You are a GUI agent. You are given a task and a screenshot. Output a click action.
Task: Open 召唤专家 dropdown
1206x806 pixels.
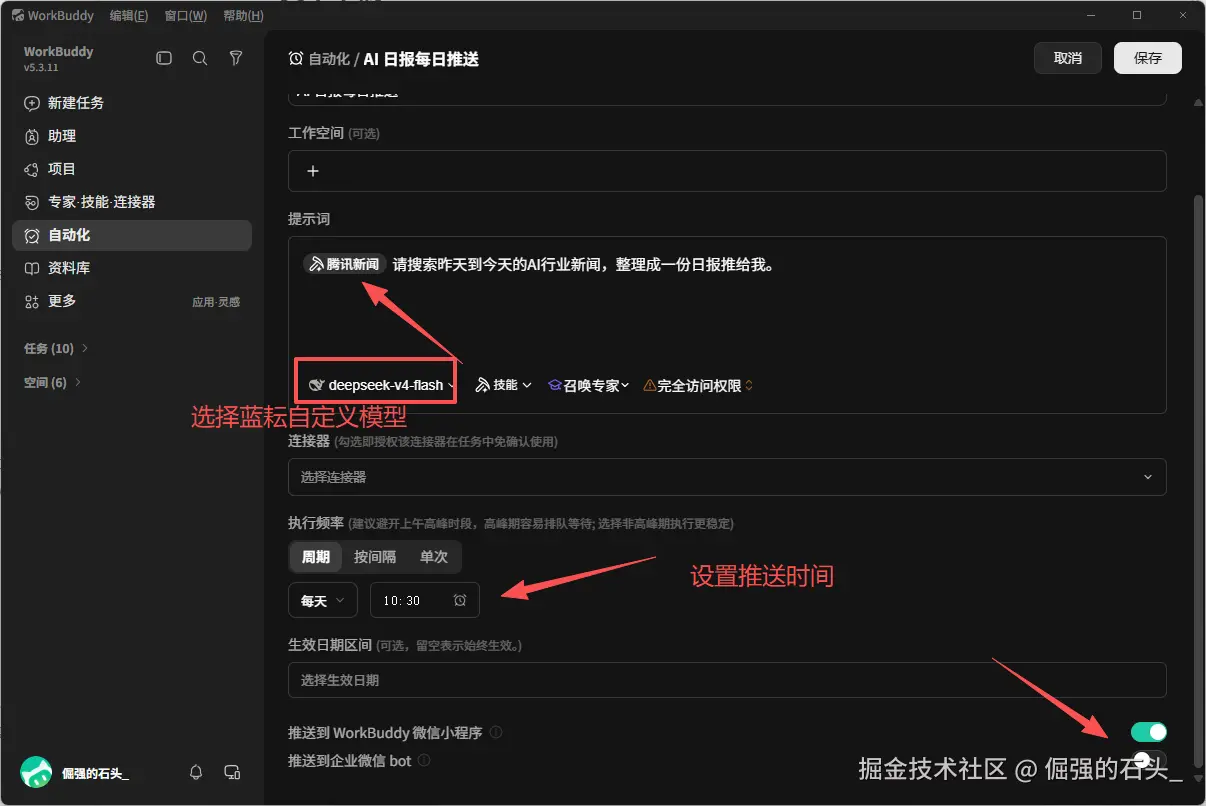pos(588,385)
